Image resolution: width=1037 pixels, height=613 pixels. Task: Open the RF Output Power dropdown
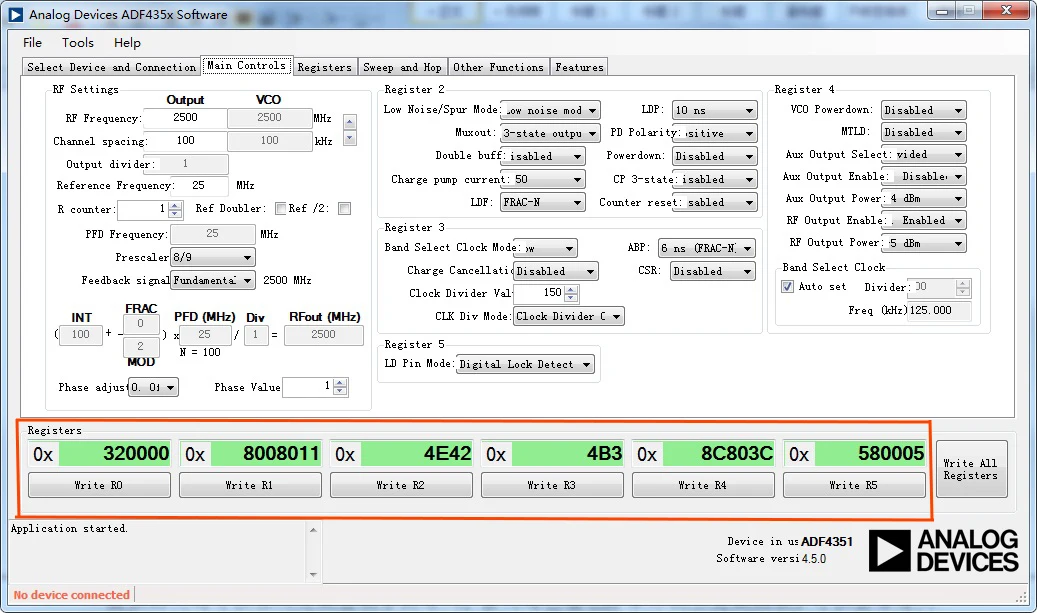[x=924, y=243]
